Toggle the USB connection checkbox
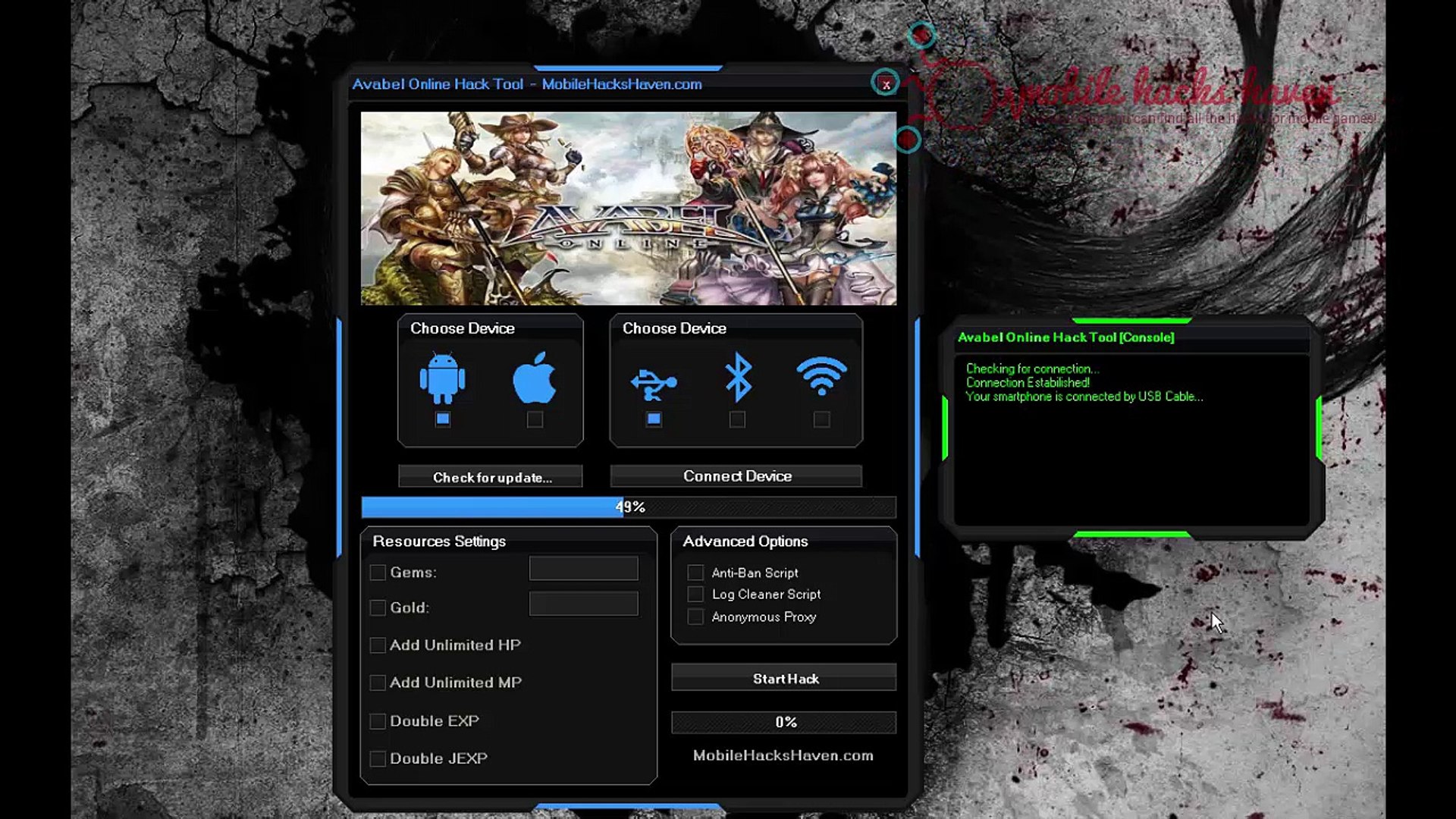The width and height of the screenshot is (1456, 819). [x=654, y=418]
